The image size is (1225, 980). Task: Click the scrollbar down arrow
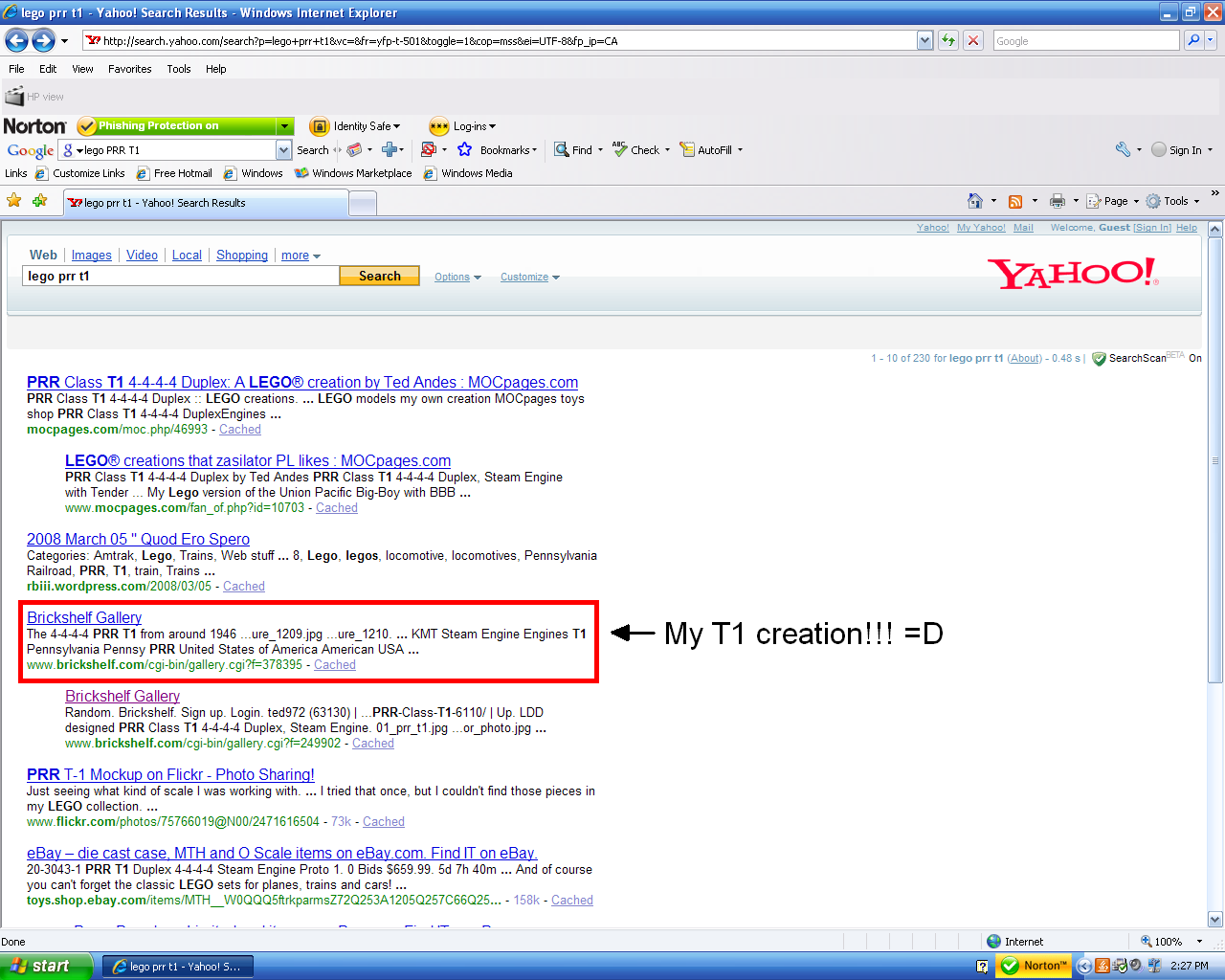(x=1215, y=920)
